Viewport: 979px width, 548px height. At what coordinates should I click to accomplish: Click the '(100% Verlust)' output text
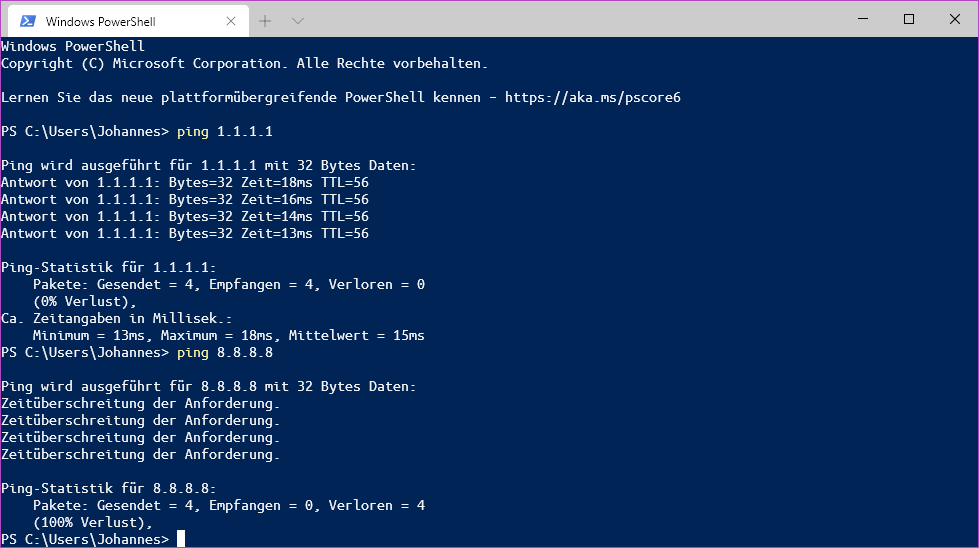pos(93,522)
